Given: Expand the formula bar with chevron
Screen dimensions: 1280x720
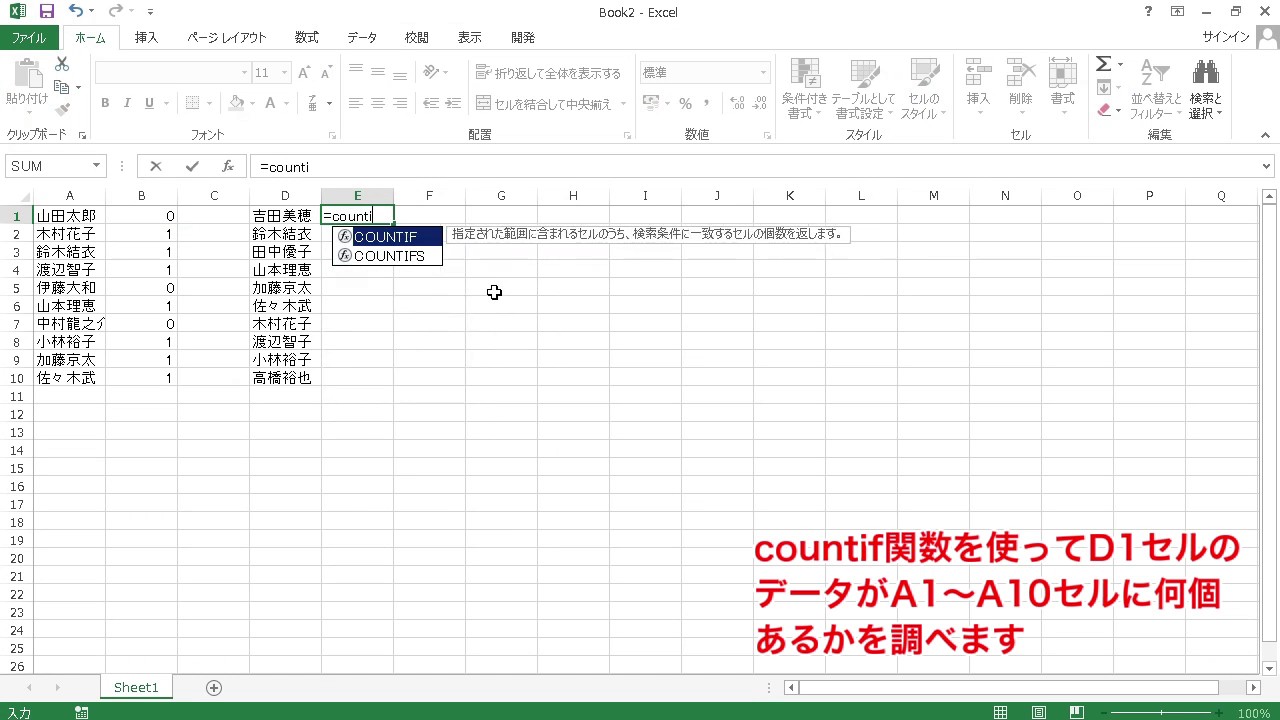Looking at the screenshot, I should click(x=1267, y=166).
